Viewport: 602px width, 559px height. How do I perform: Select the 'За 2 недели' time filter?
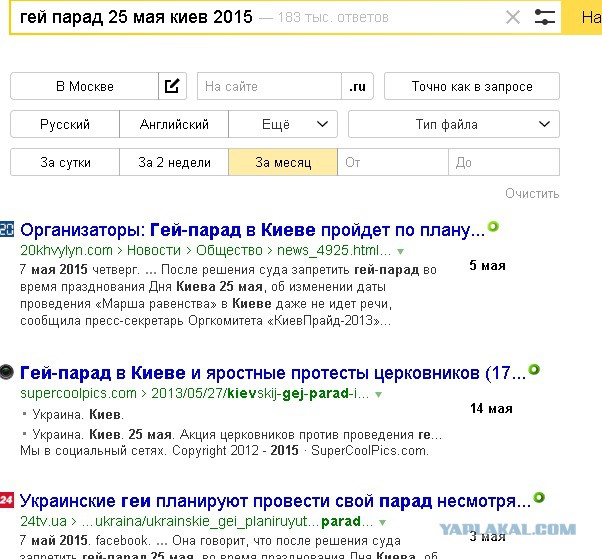coord(174,162)
